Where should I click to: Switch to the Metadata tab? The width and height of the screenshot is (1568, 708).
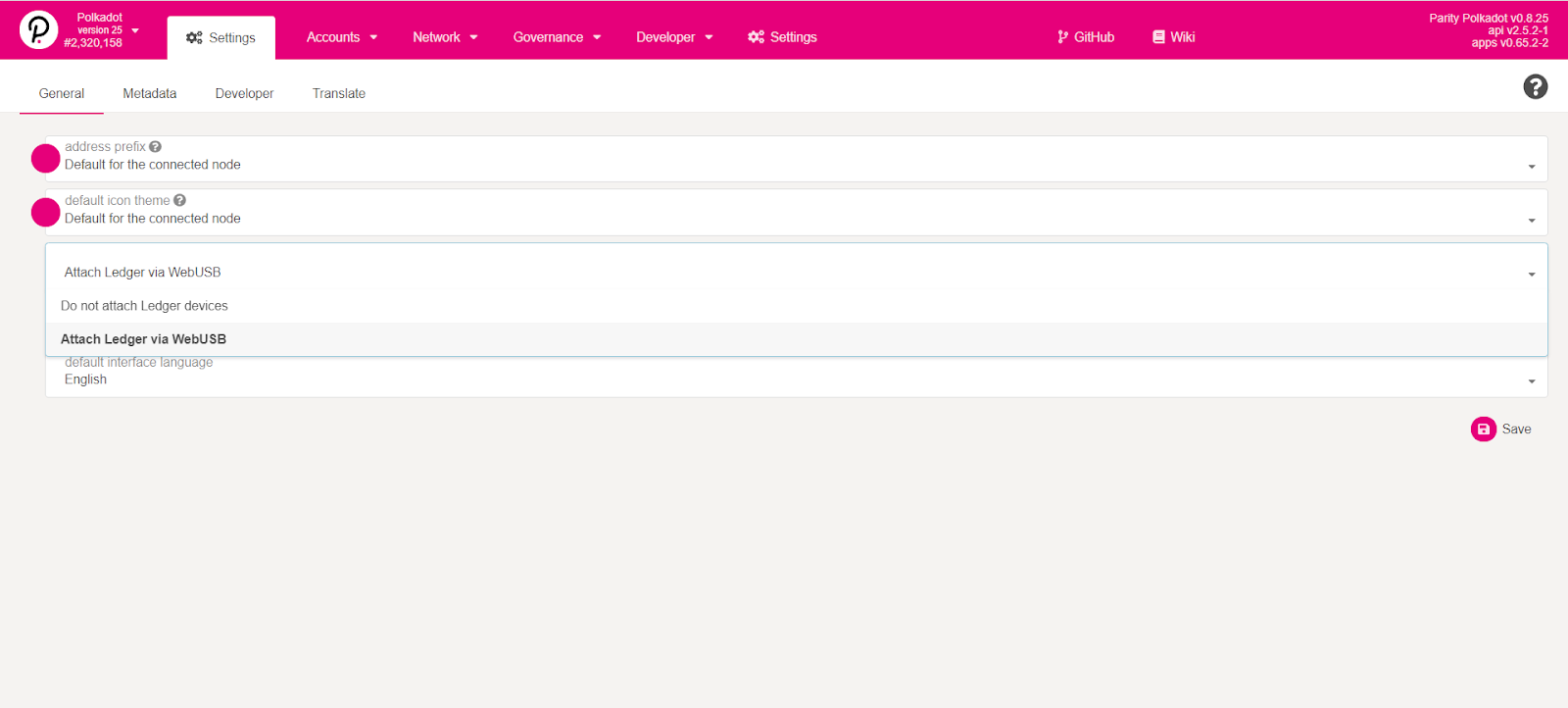(x=150, y=93)
